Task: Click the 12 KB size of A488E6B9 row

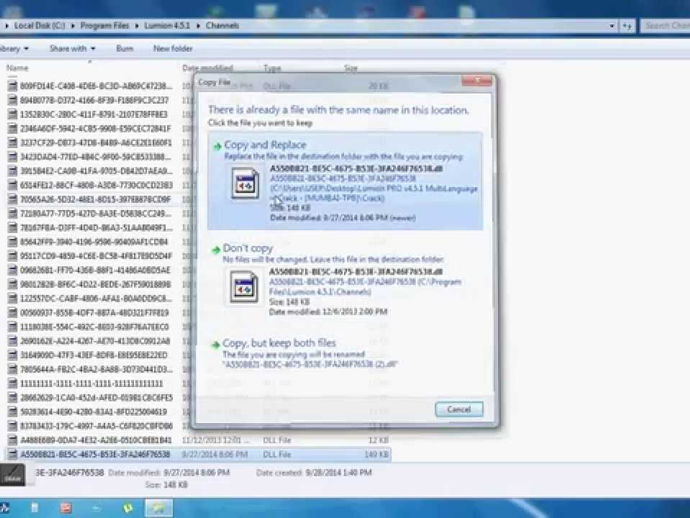Action: pos(378,440)
